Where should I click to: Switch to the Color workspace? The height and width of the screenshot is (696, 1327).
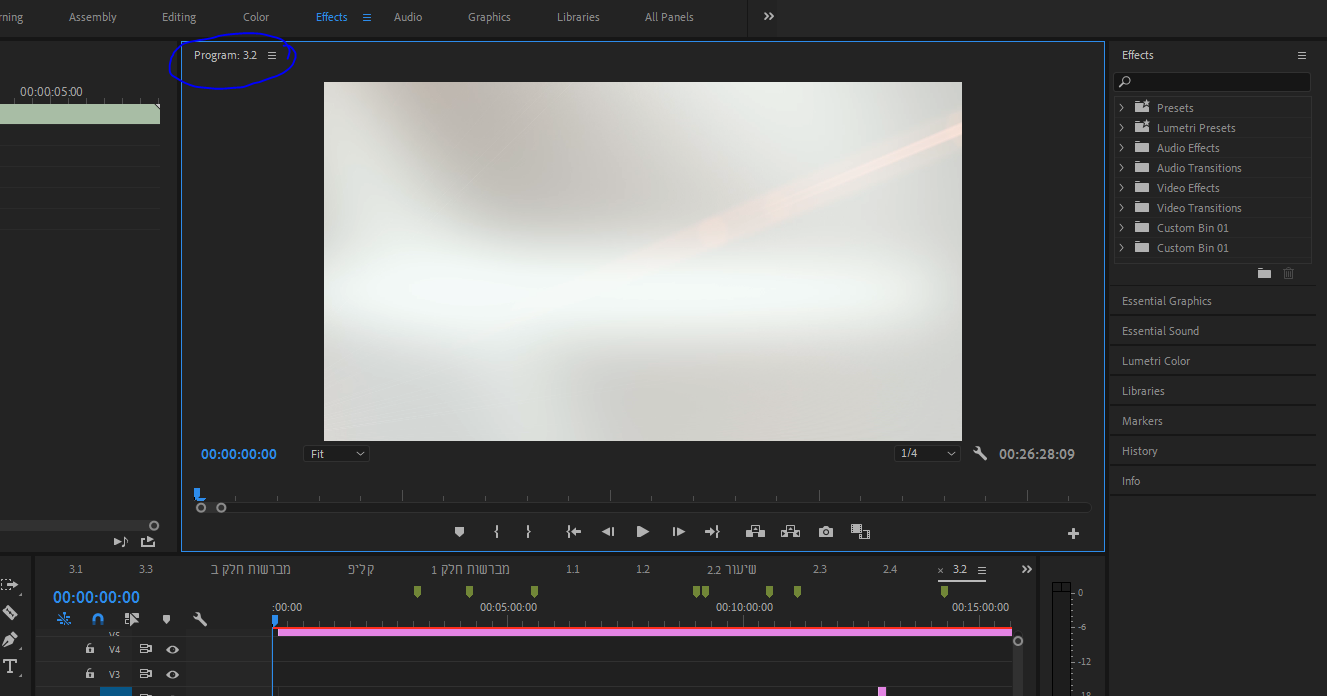point(256,17)
